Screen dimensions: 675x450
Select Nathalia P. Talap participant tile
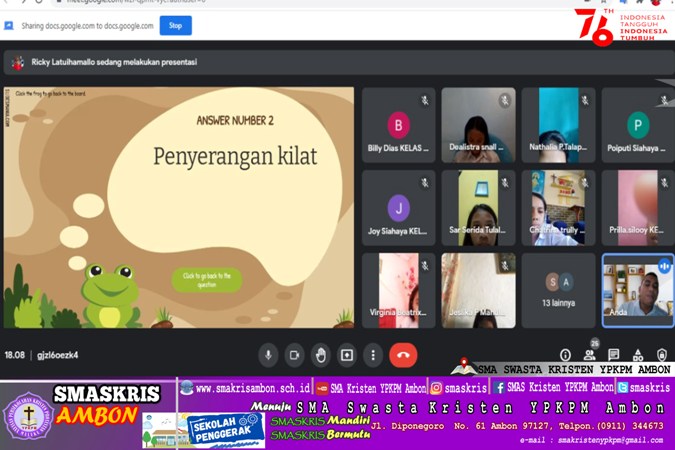point(558,125)
